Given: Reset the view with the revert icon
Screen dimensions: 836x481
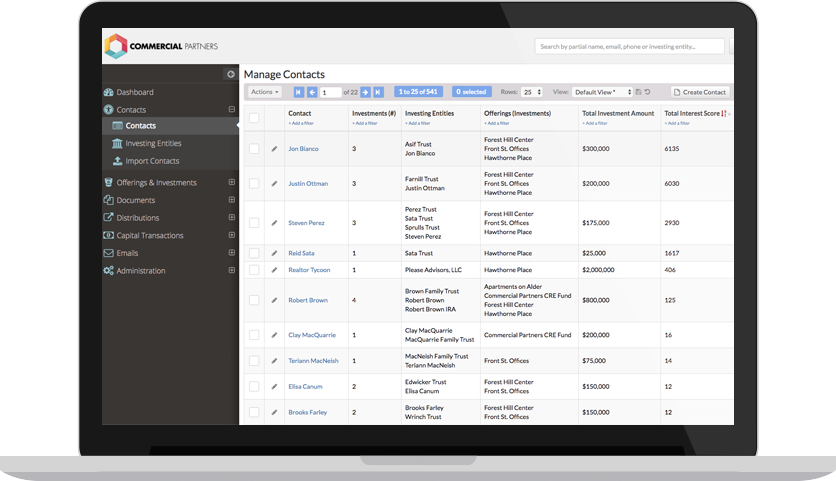Looking at the screenshot, I should point(648,92).
